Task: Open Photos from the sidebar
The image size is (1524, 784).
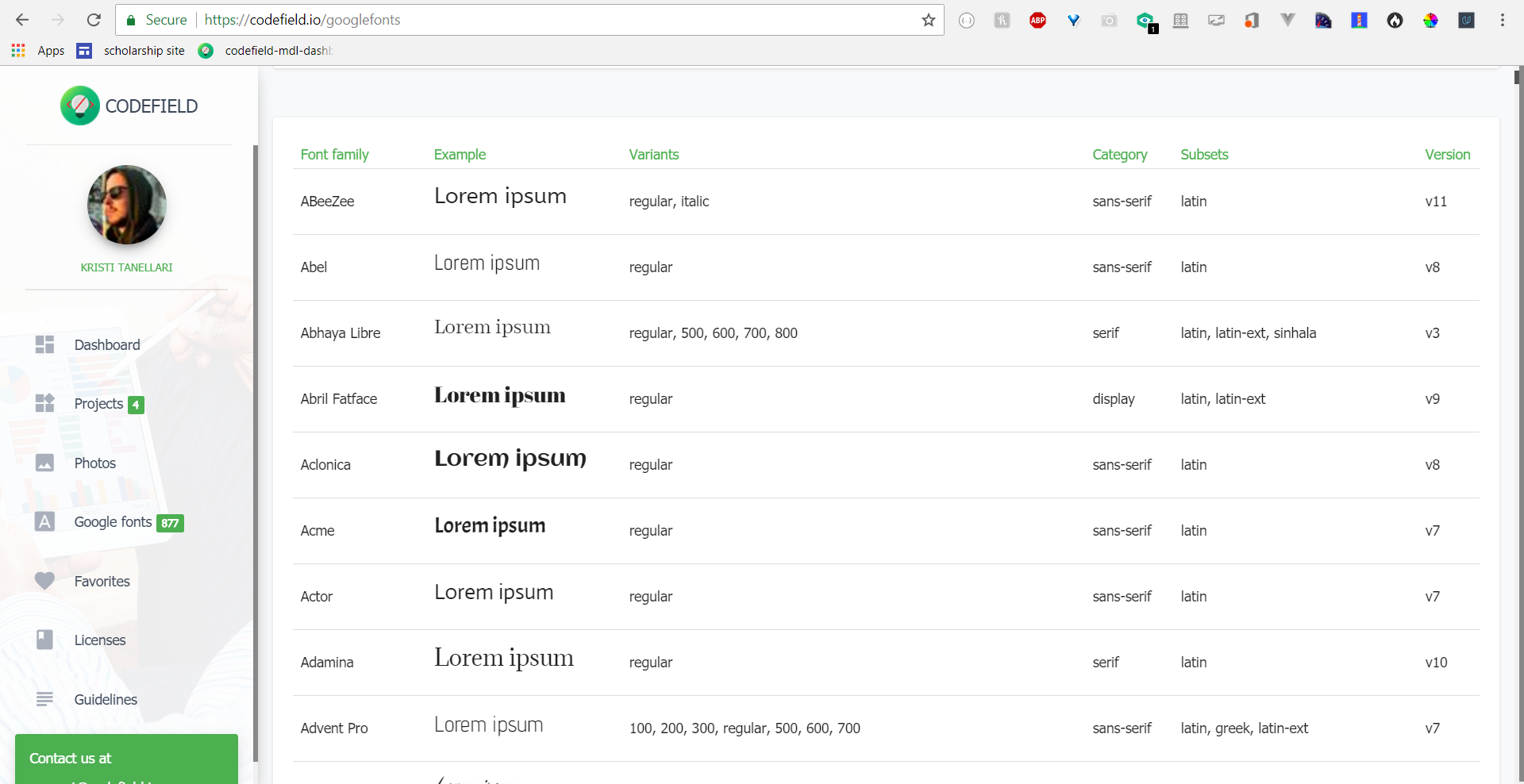Action: pos(95,463)
